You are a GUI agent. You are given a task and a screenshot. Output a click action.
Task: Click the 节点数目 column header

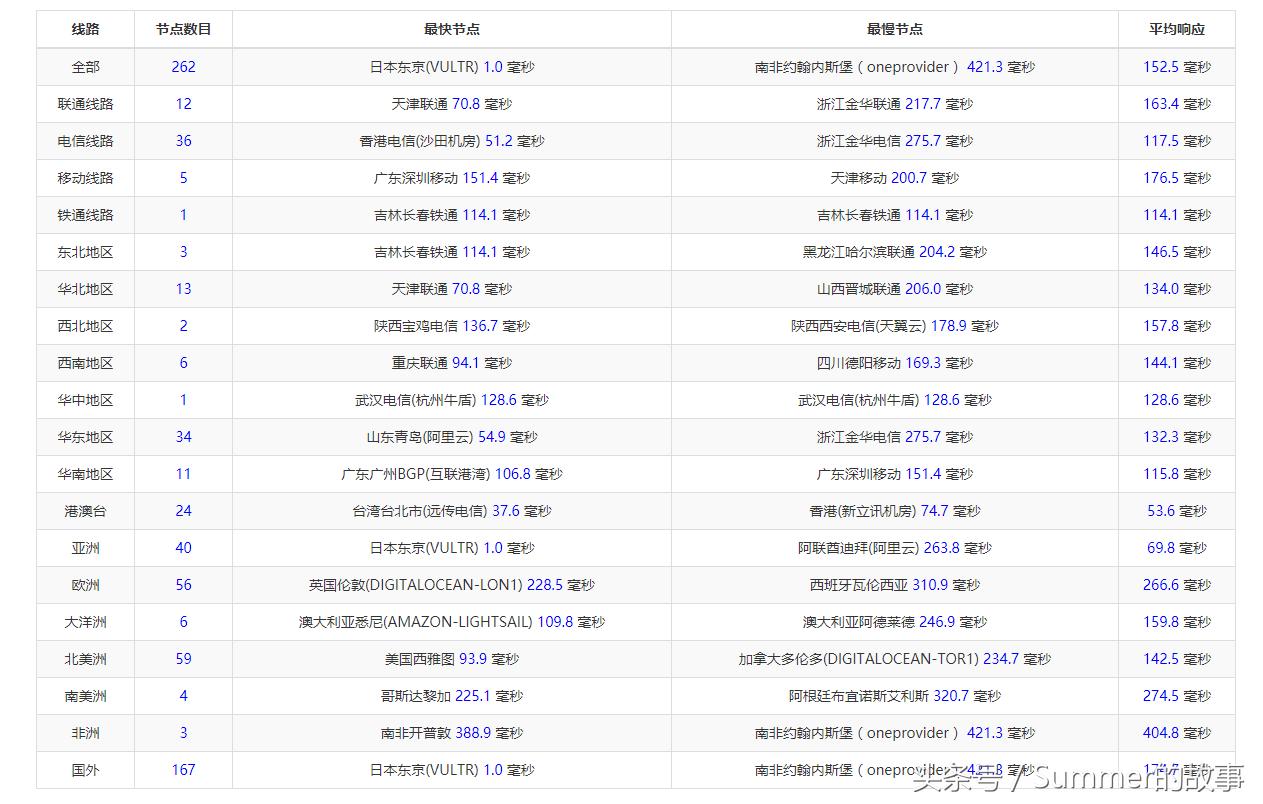[183, 29]
